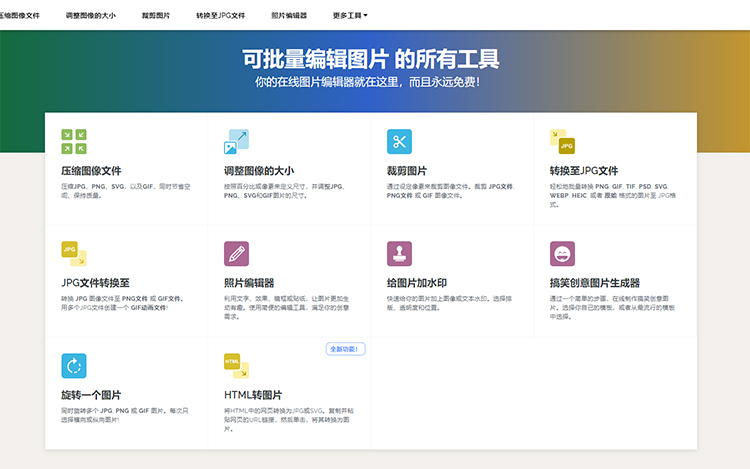Select 调整图像的大小 in the top navigation
Screen dimensions: 750x469
pyautogui.click(x=90, y=16)
